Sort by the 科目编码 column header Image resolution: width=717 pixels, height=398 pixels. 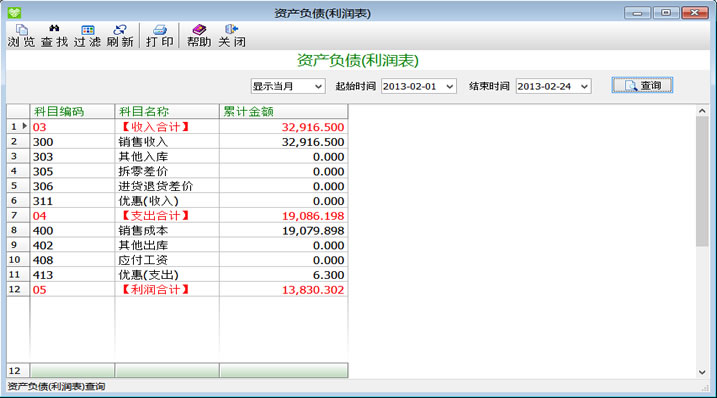pyautogui.click(x=72, y=112)
